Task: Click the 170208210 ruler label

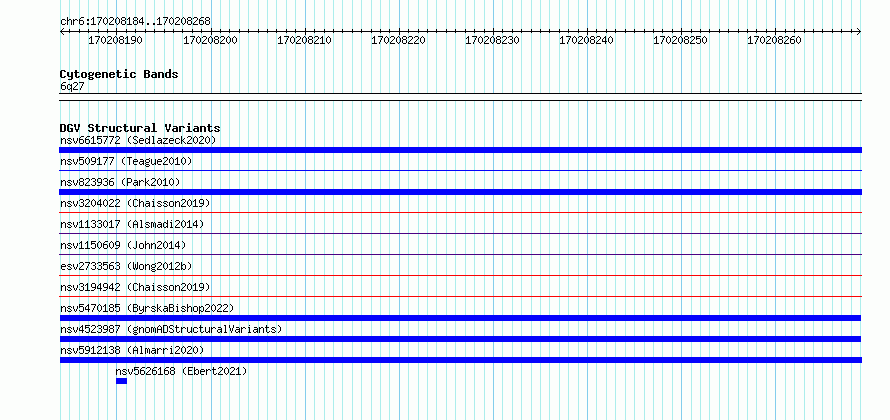Action: 304,40
